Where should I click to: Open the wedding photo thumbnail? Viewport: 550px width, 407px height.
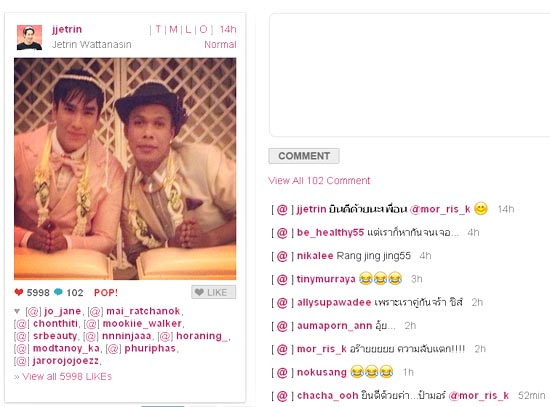125,169
